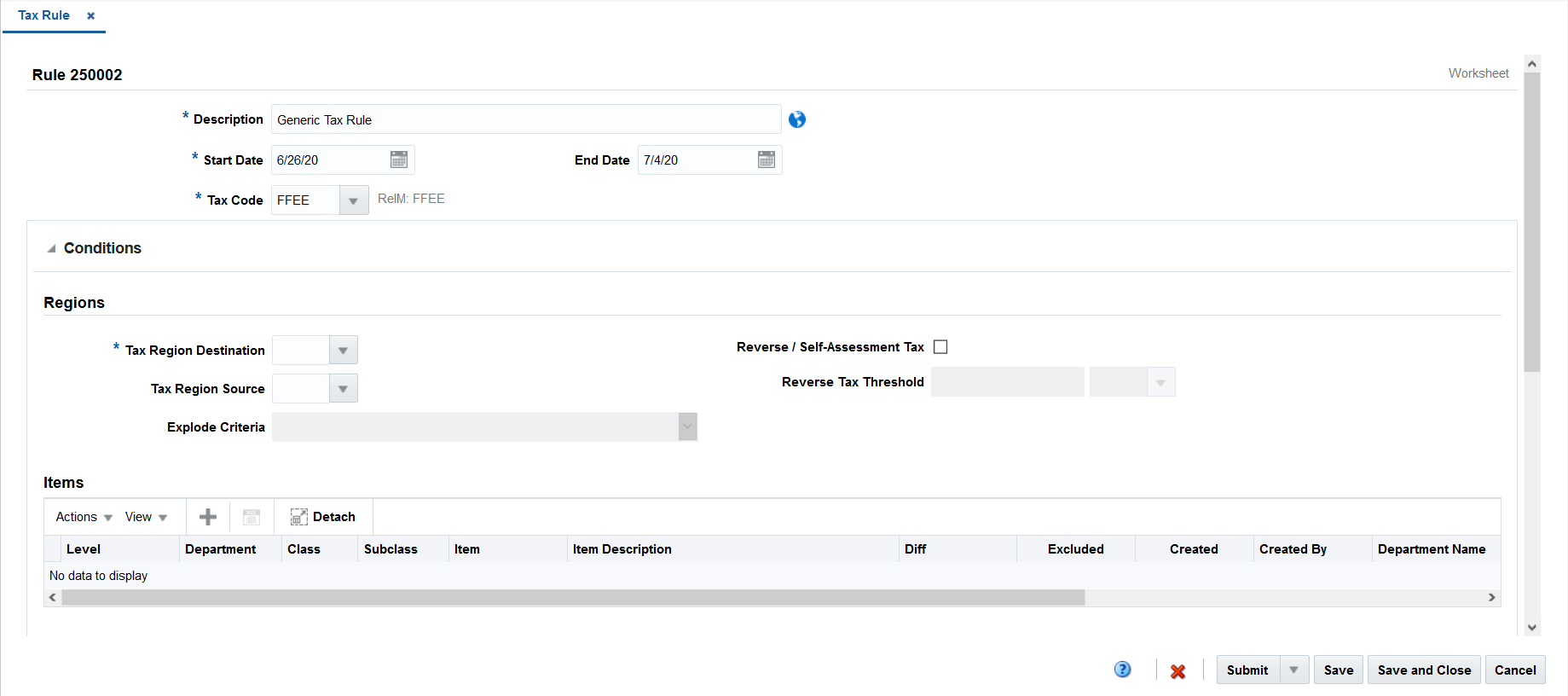Click the Item Description column header

pyautogui.click(x=733, y=549)
